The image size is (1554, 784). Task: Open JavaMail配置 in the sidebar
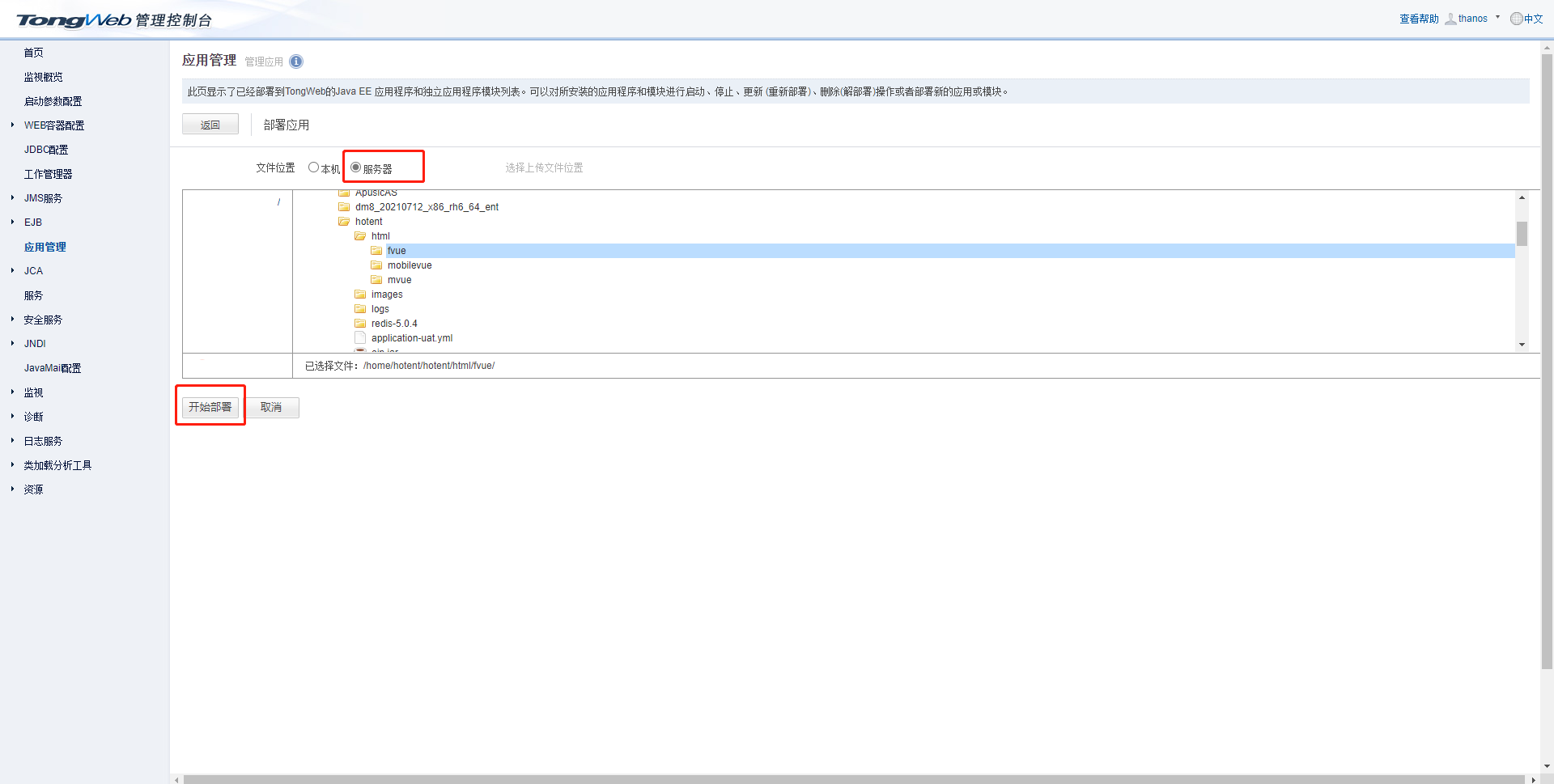[x=53, y=368]
